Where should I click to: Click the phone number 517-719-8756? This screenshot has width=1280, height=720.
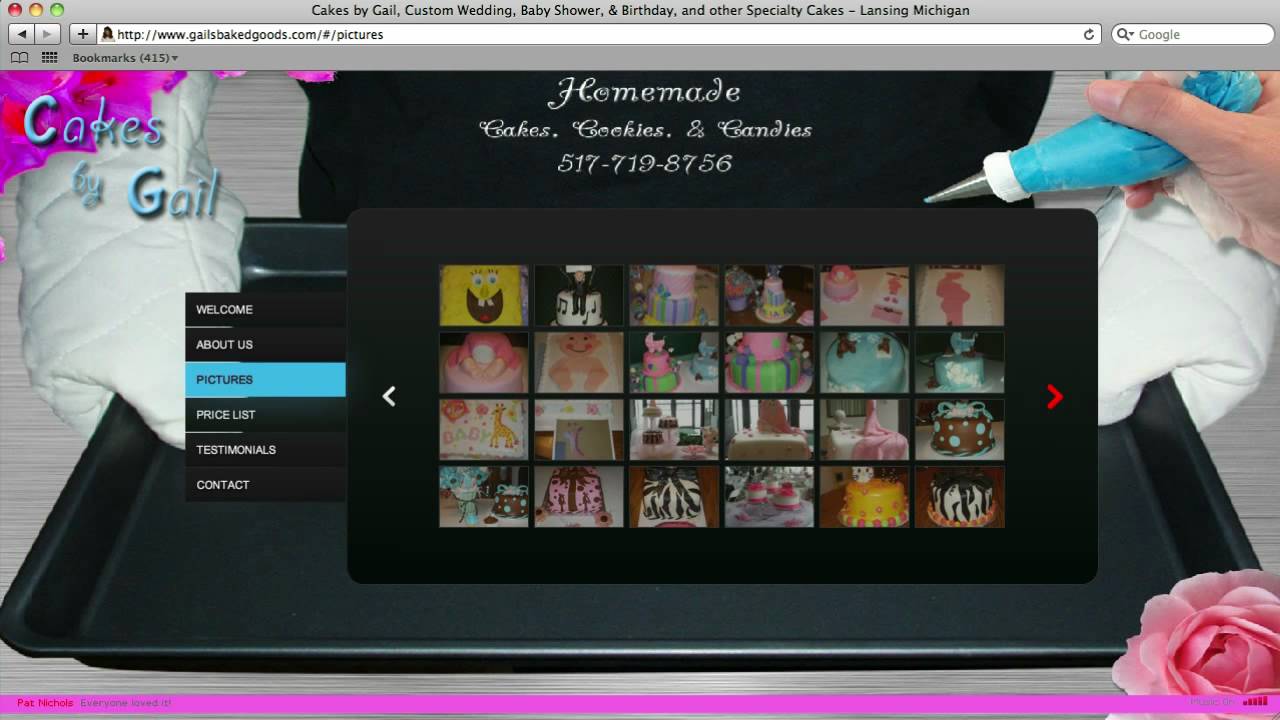(x=645, y=164)
